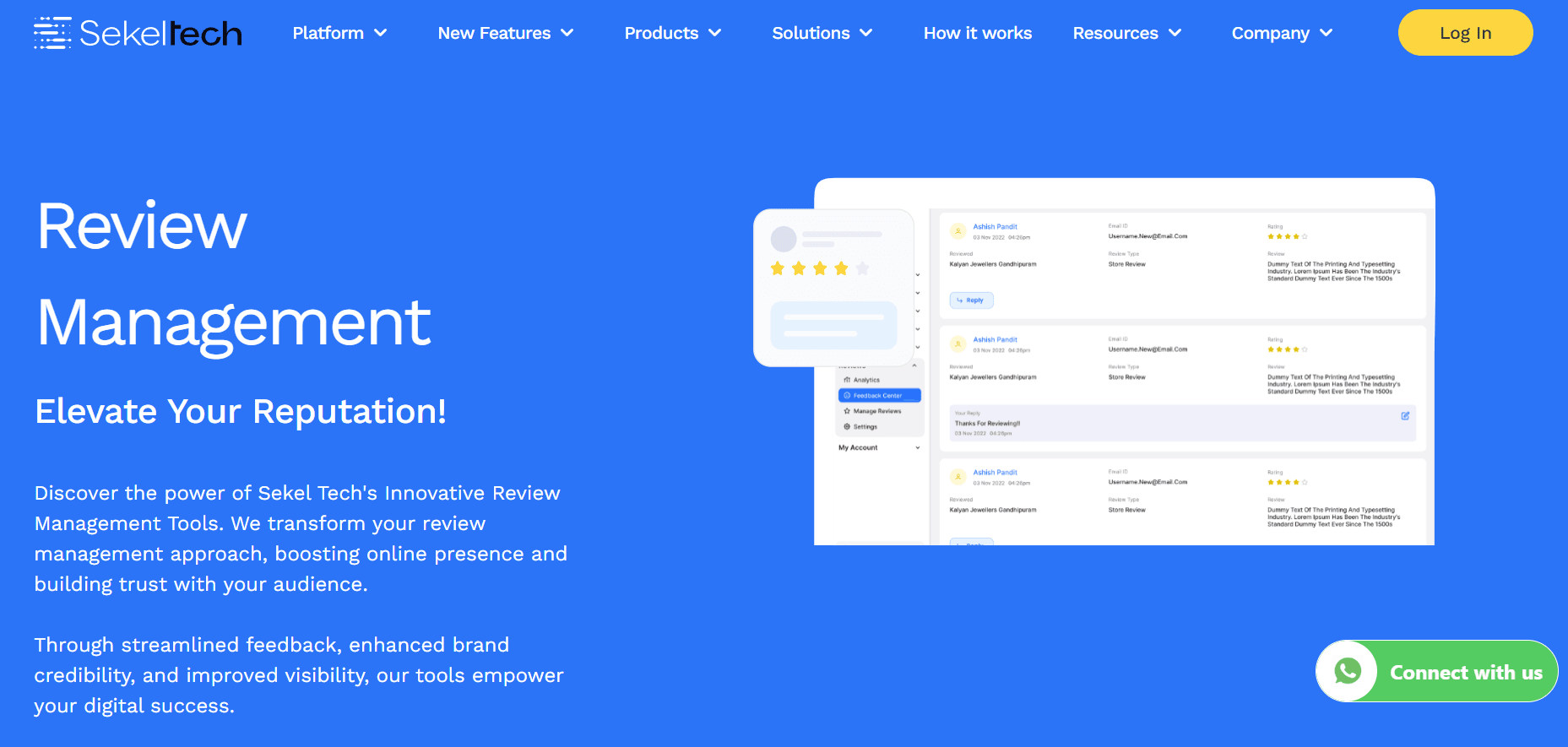
Task: Click the paragraph starting Through streamlined feedback
Action: pyautogui.click(x=299, y=675)
